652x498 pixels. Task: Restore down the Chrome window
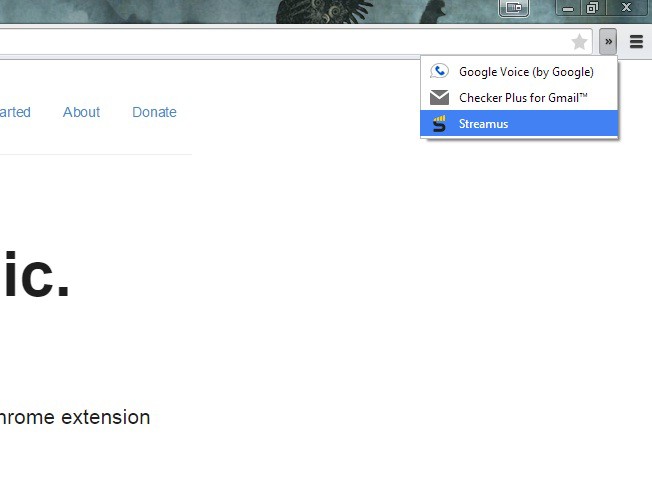(x=593, y=7)
